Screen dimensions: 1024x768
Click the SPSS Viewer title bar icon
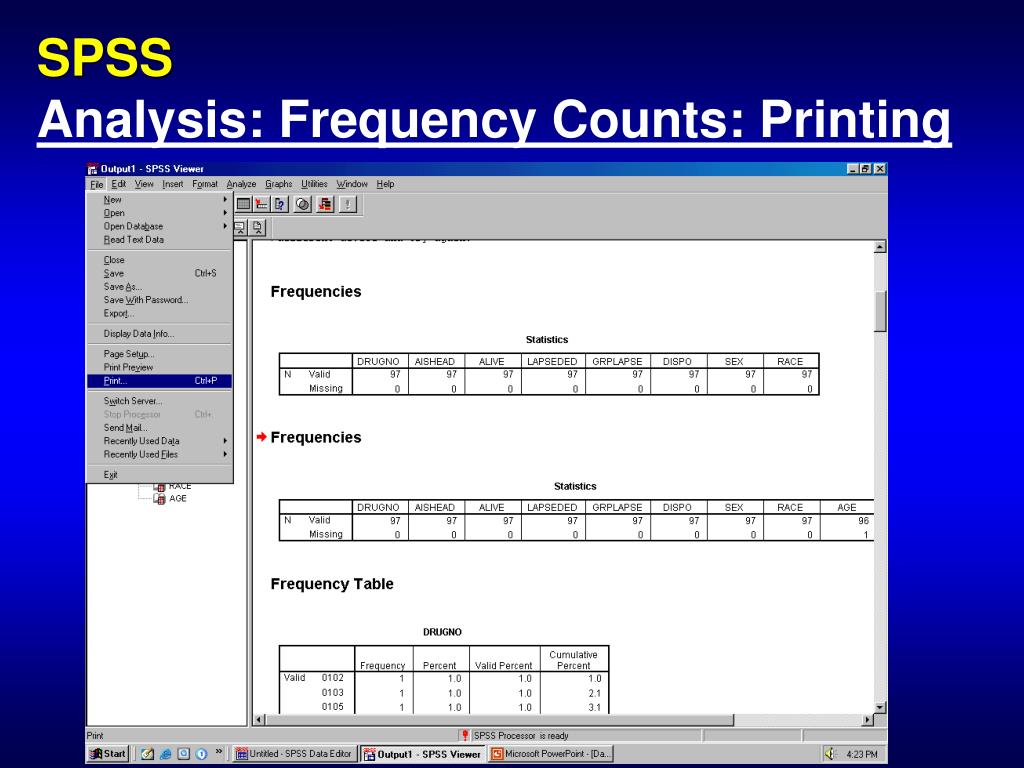[93, 168]
